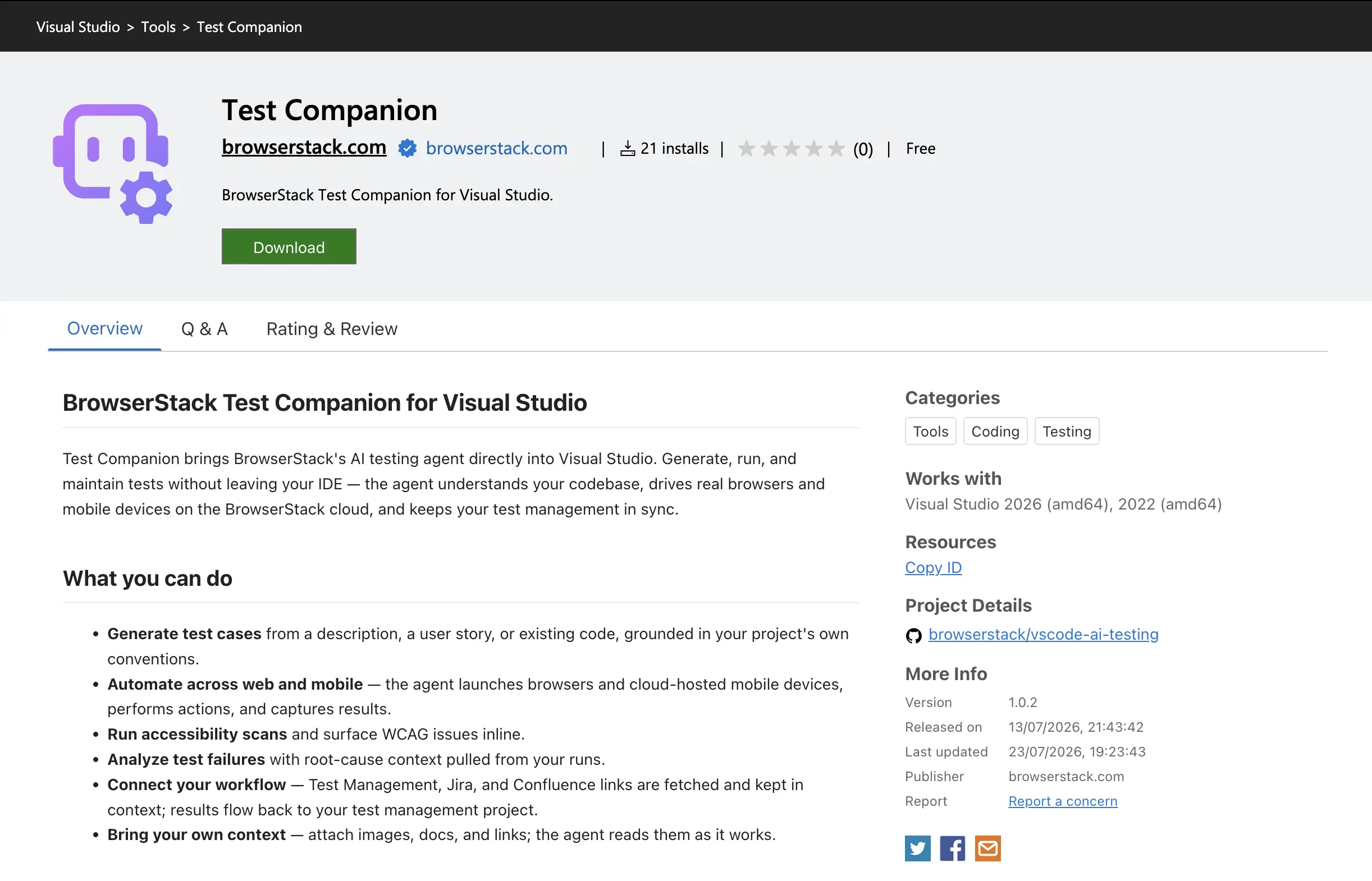This screenshot has width=1372, height=881.
Task: Click the Analyze test failures bullet
Action: click(x=356, y=759)
